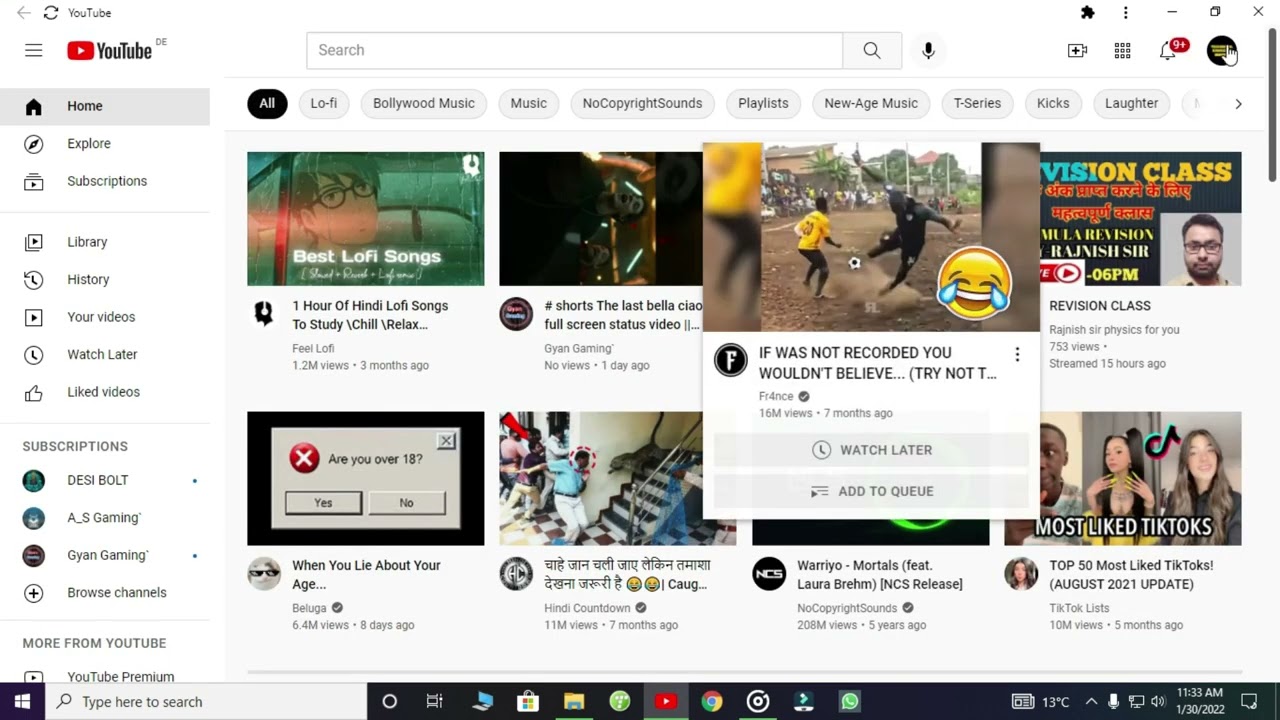
Task: Open the Most Liked TikToks thumbnail
Action: [1123, 478]
